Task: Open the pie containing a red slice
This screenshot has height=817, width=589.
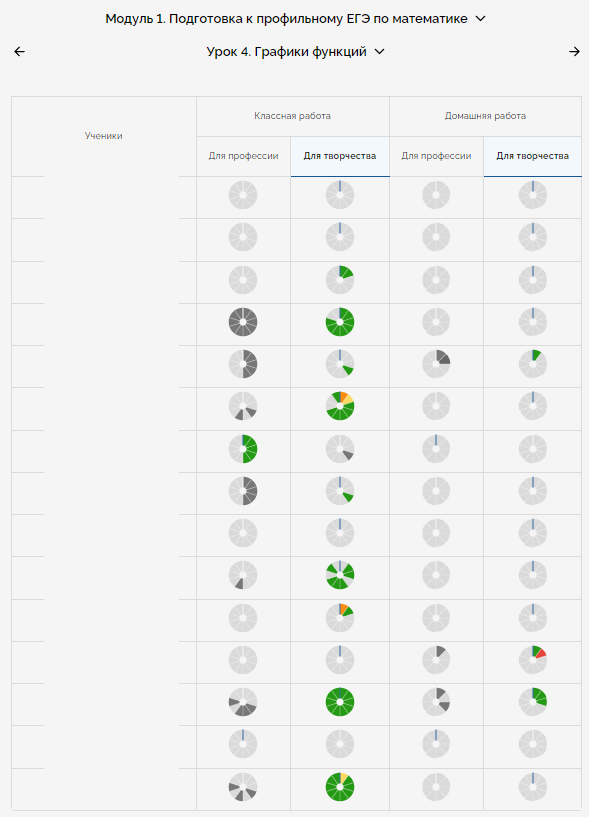Action: [533, 660]
